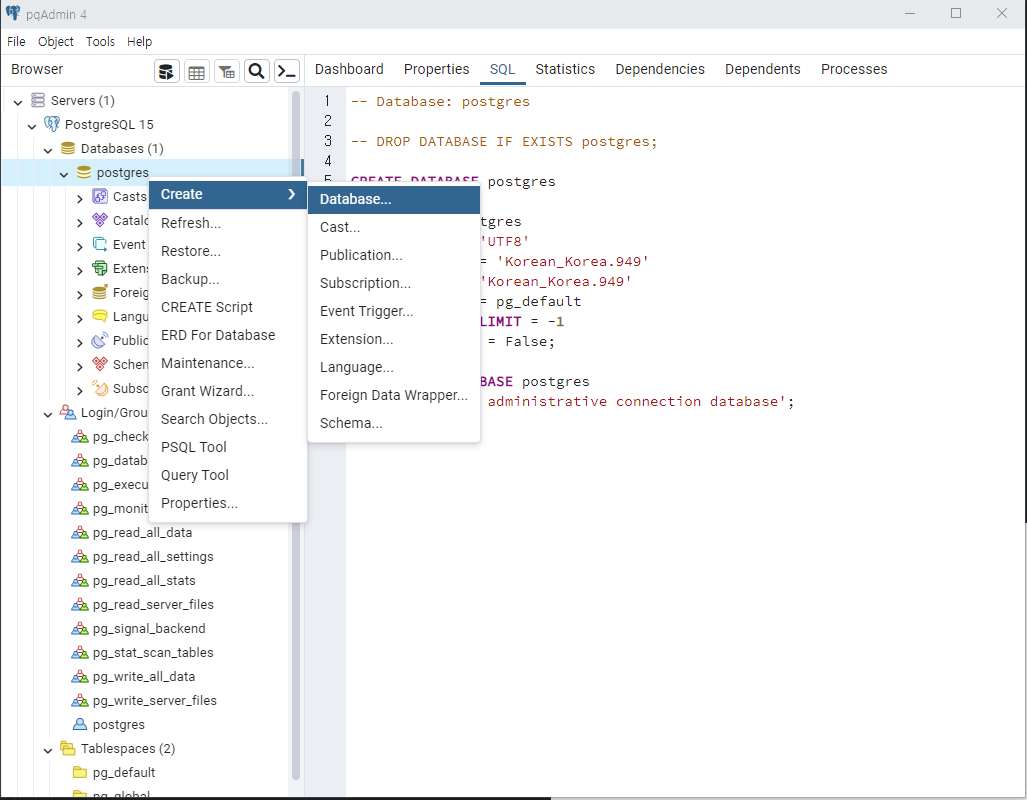1027x800 pixels.
Task: Collapse the Login/Group Roles node
Action: 48,414
